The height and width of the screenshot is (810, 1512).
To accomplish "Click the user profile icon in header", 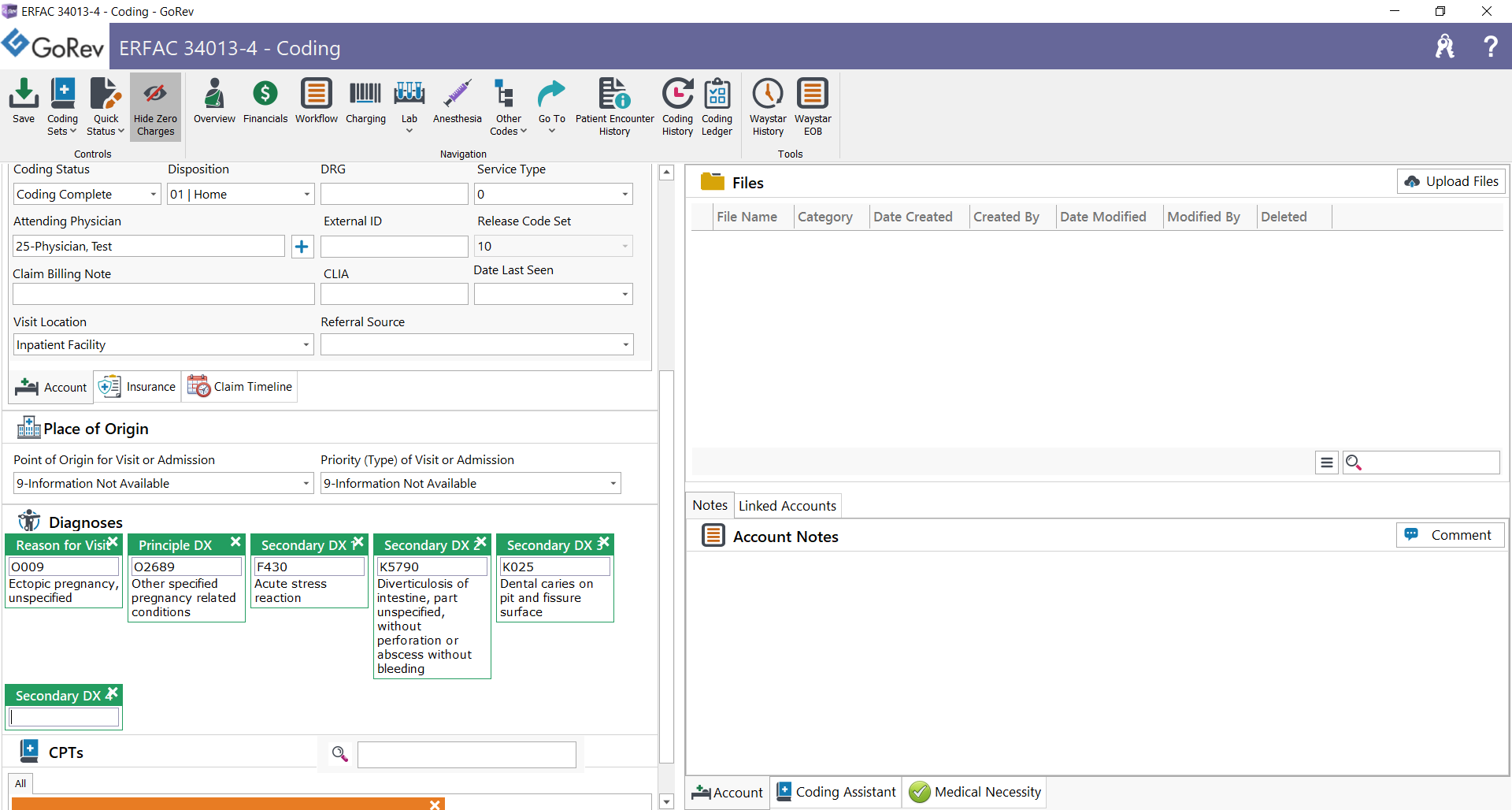I will tap(1445, 46).
